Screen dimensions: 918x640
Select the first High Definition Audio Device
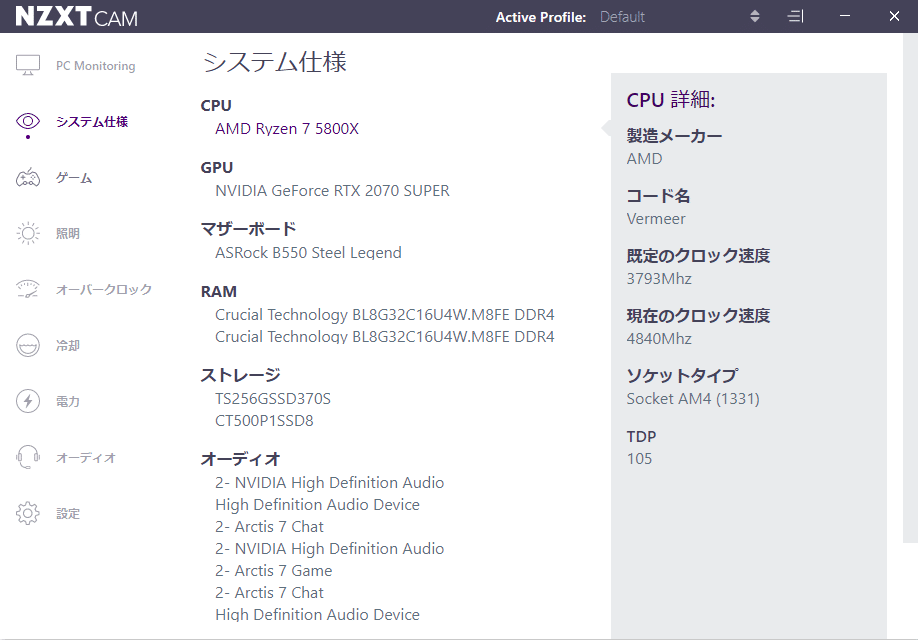tap(317, 505)
